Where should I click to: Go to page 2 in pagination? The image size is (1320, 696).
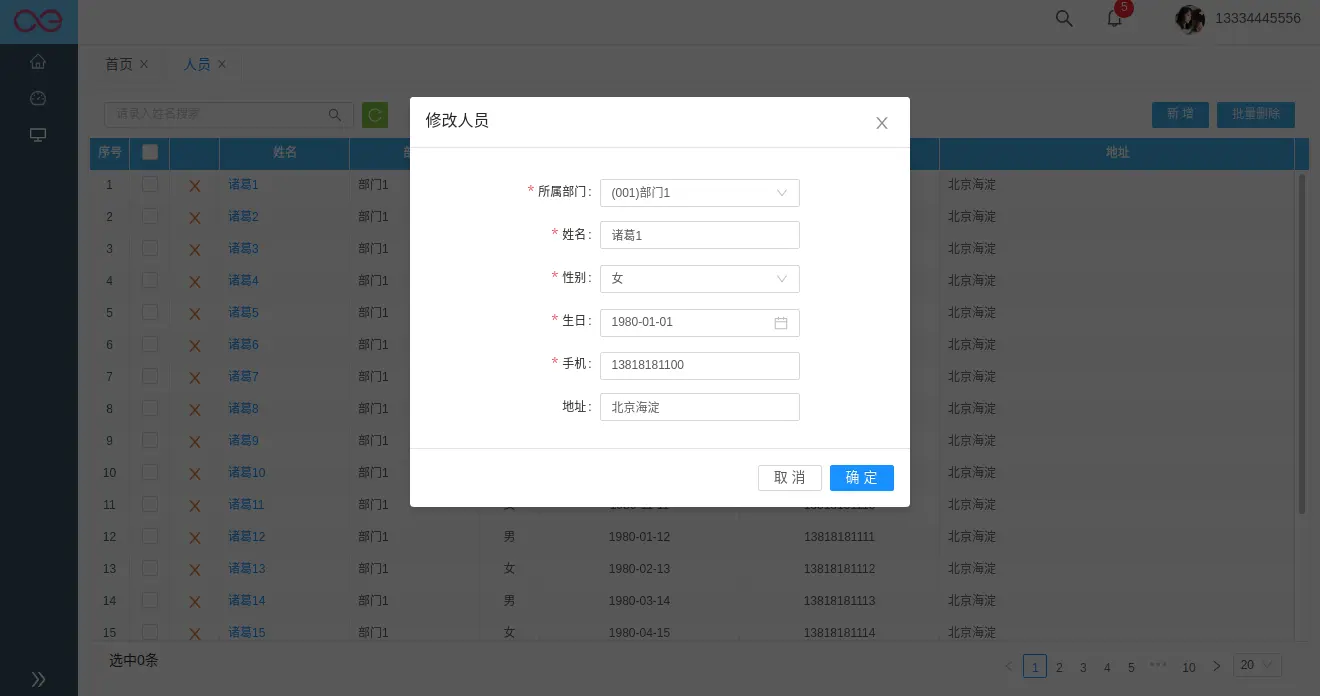(1059, 667)
